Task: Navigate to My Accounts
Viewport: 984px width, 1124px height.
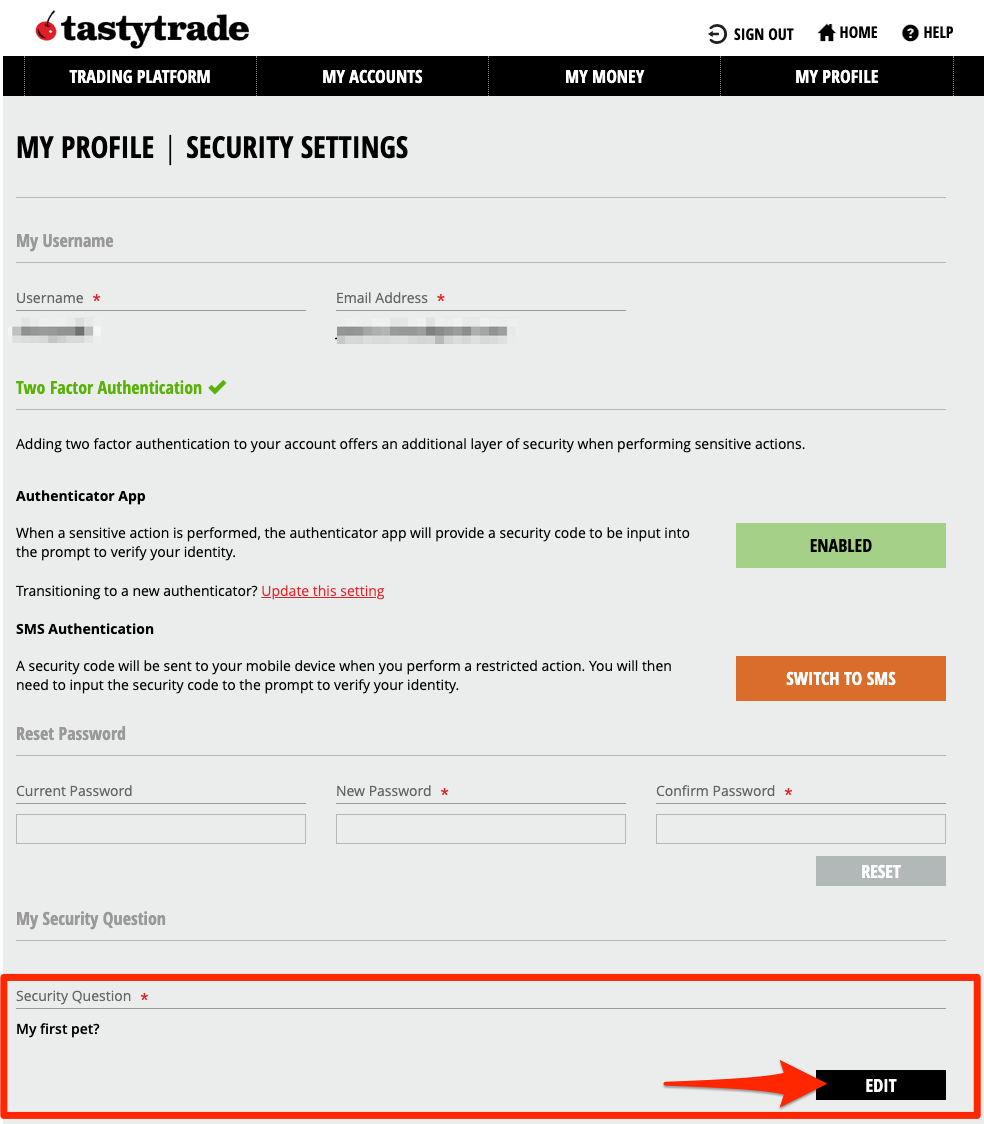Action: coord(373,76)
